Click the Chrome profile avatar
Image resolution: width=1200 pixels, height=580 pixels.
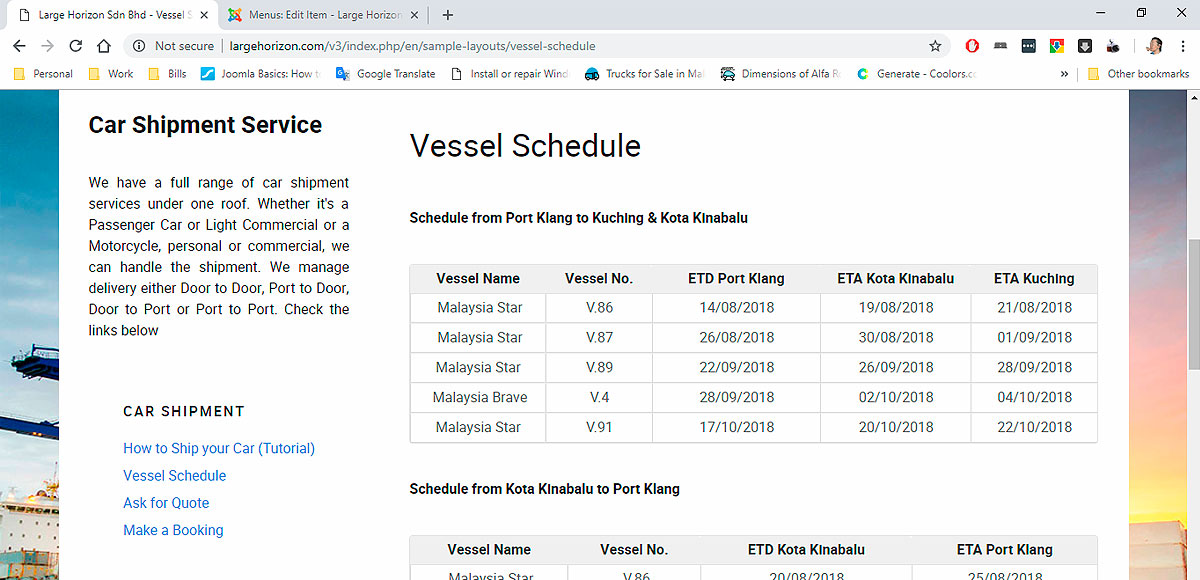tap(1154, 46)
